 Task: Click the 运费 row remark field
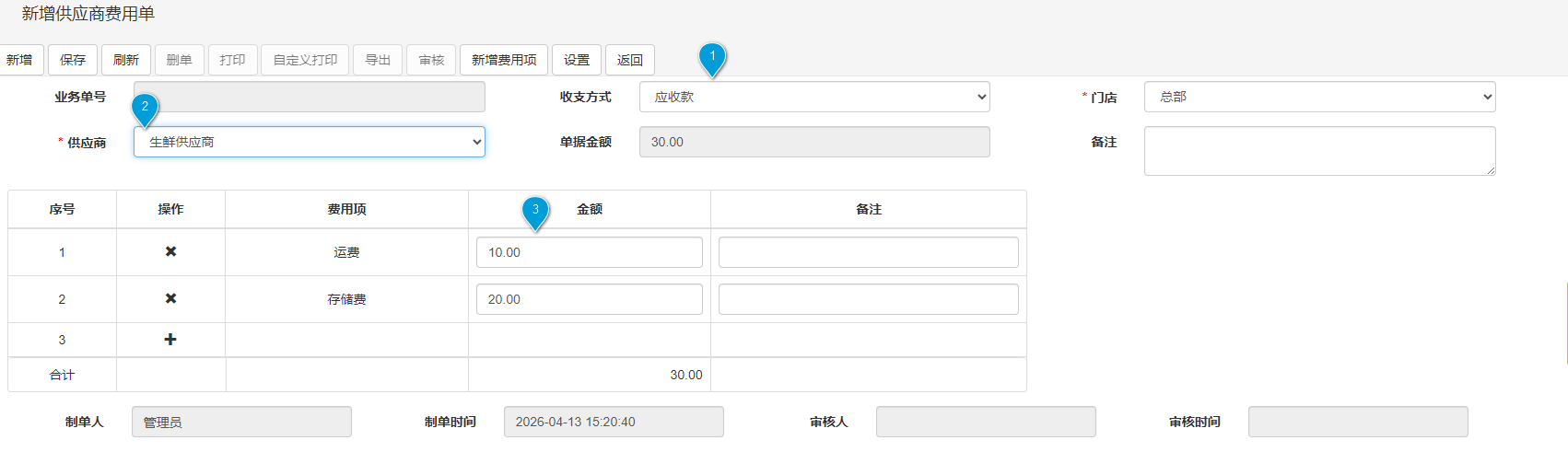[x=868, y=252]
